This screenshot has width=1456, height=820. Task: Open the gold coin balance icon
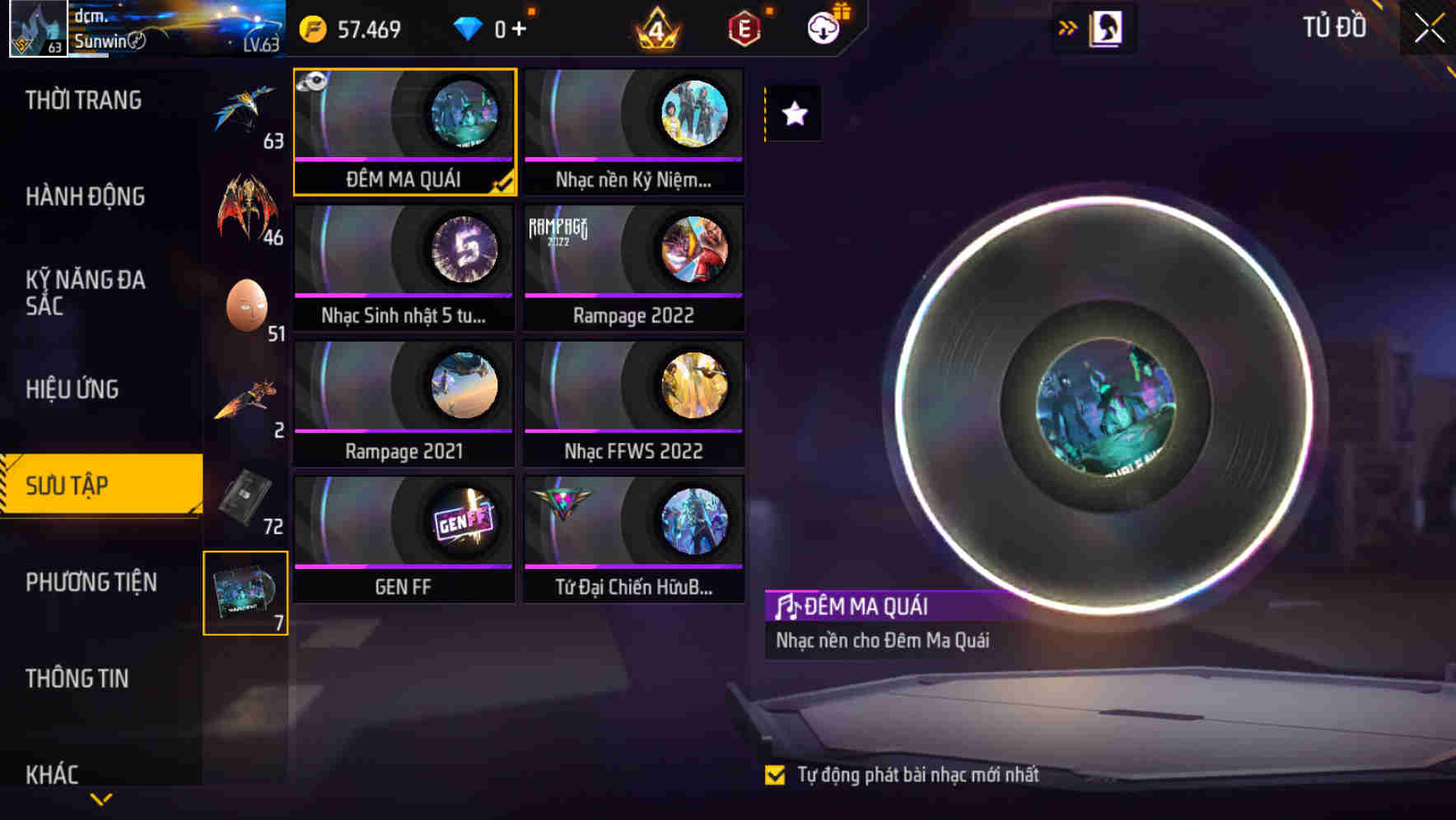[x=313, y=30]
